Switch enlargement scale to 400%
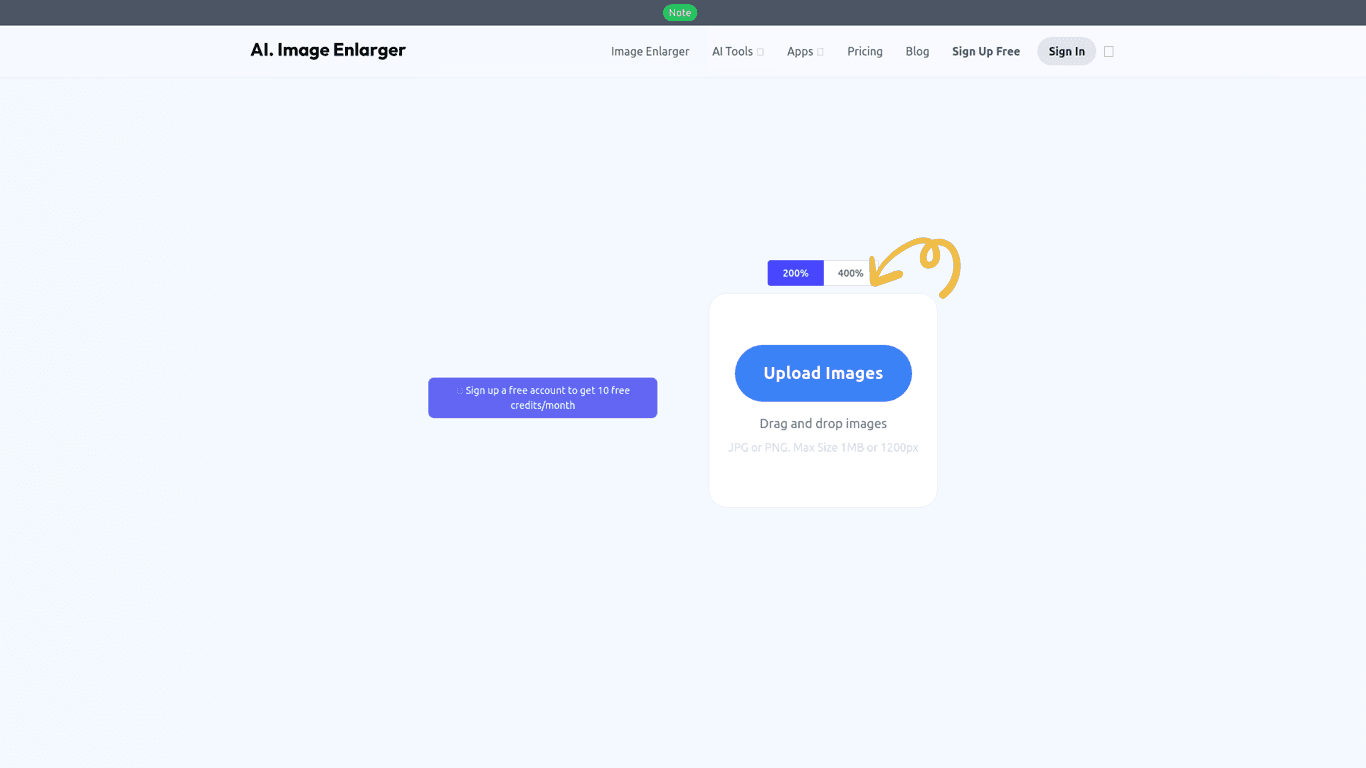 point(850,273)
